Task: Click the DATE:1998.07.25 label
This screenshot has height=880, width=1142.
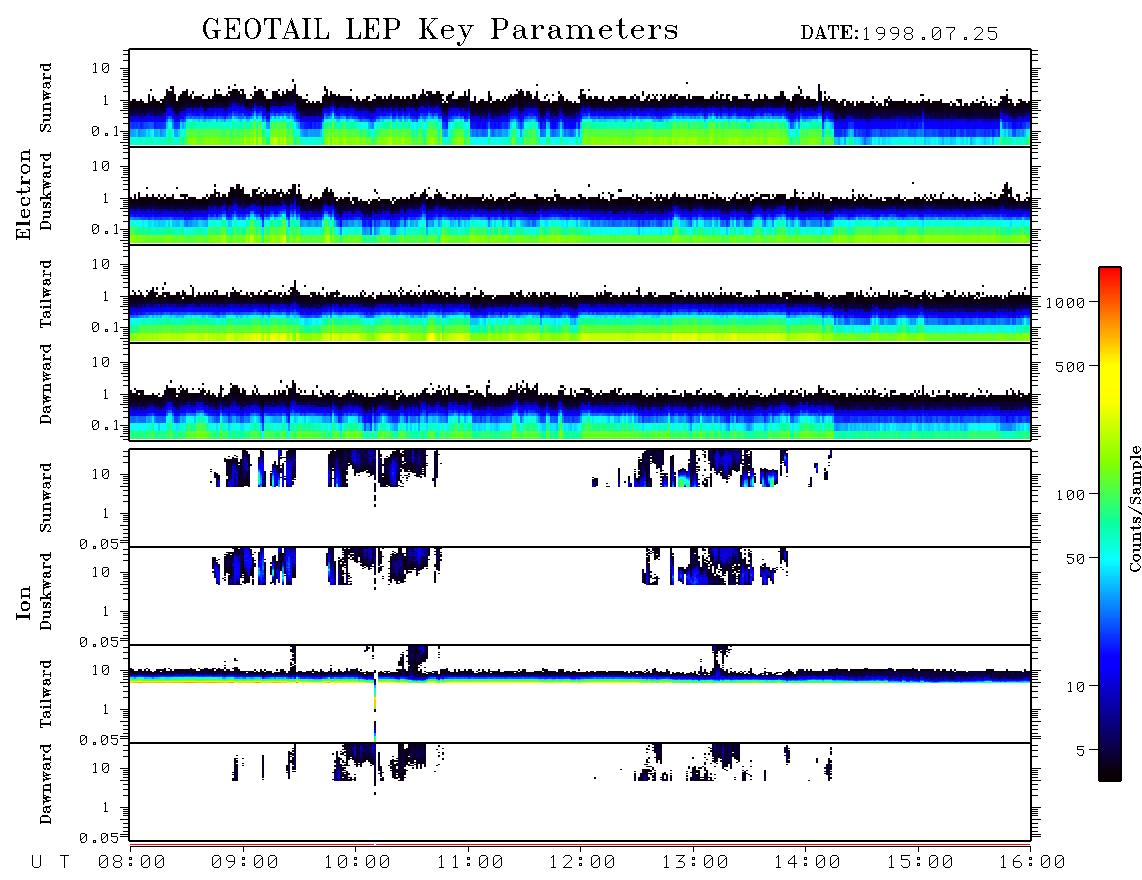Action: click(x=899, y=34)
